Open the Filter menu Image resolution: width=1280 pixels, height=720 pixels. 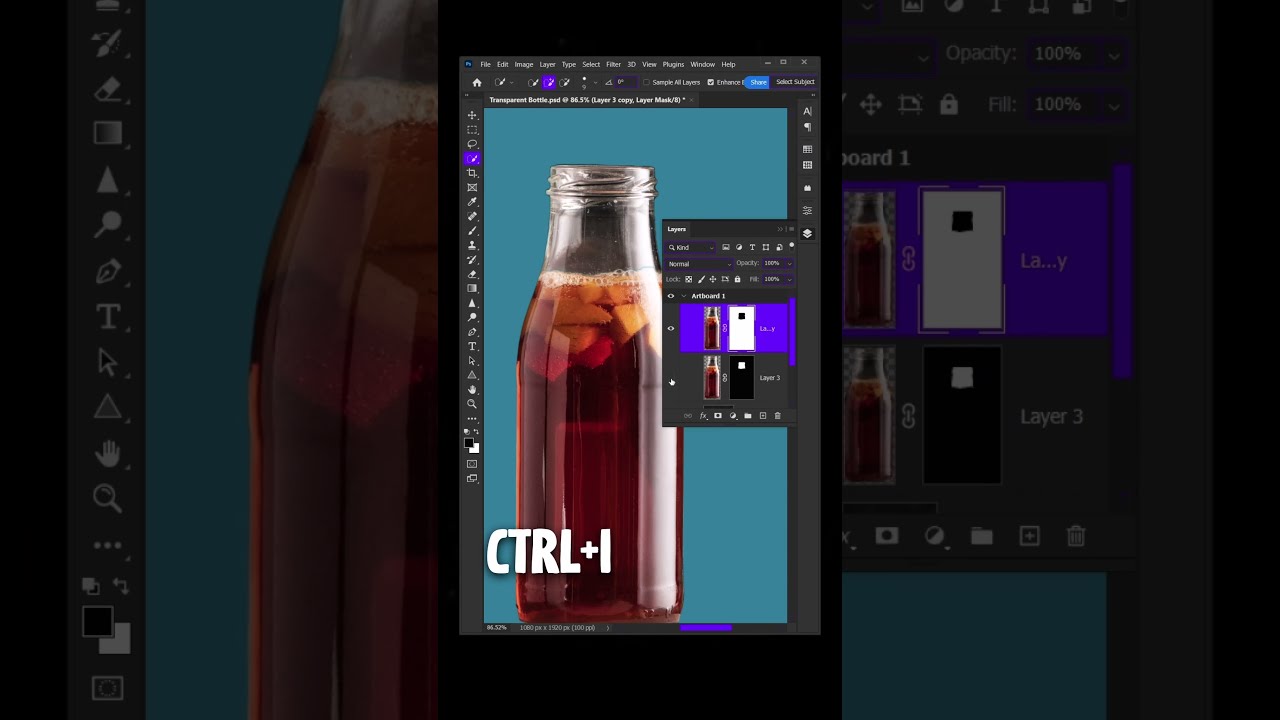click(613, 64)
